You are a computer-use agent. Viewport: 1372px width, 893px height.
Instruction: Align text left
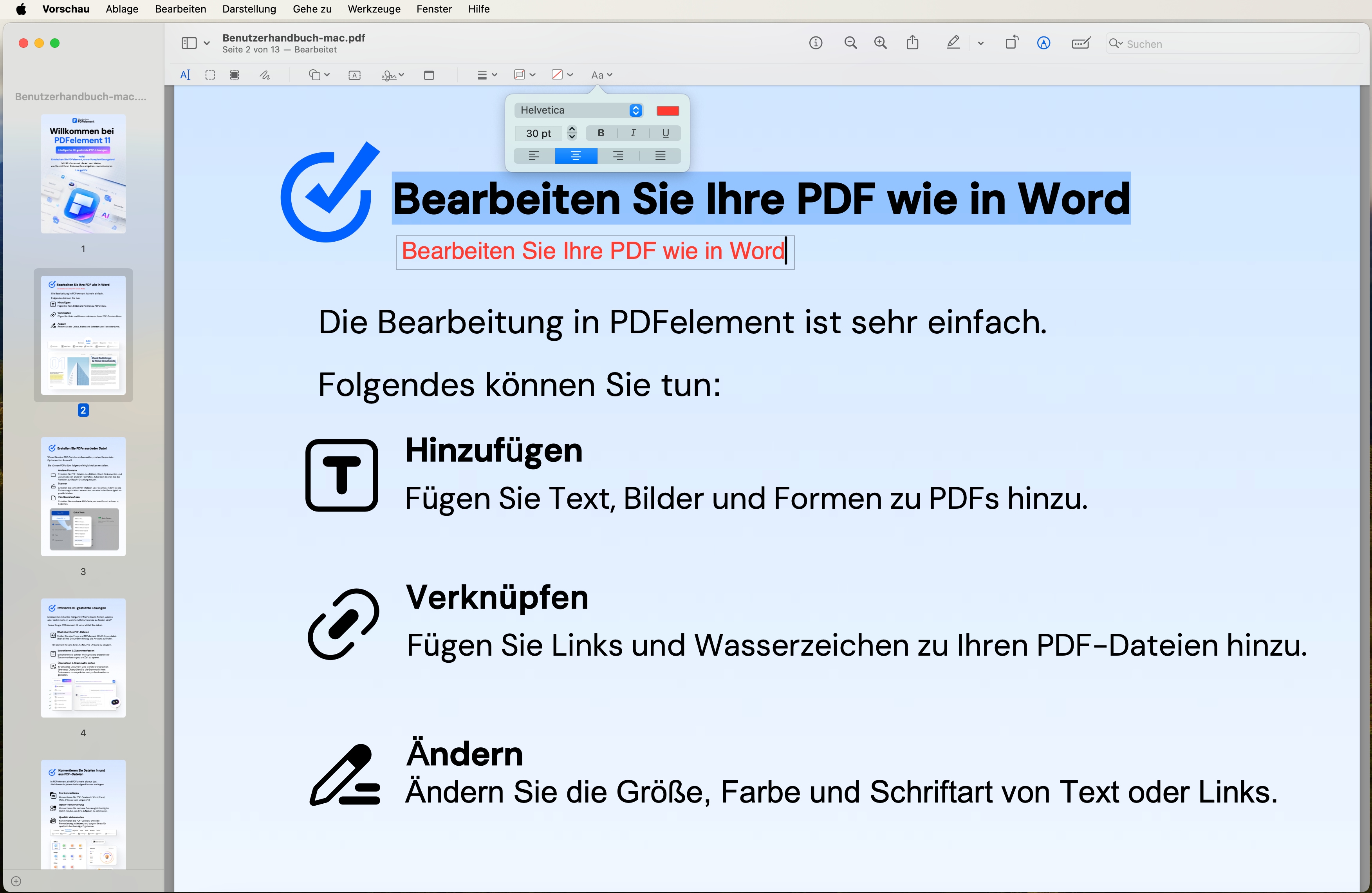534,155
